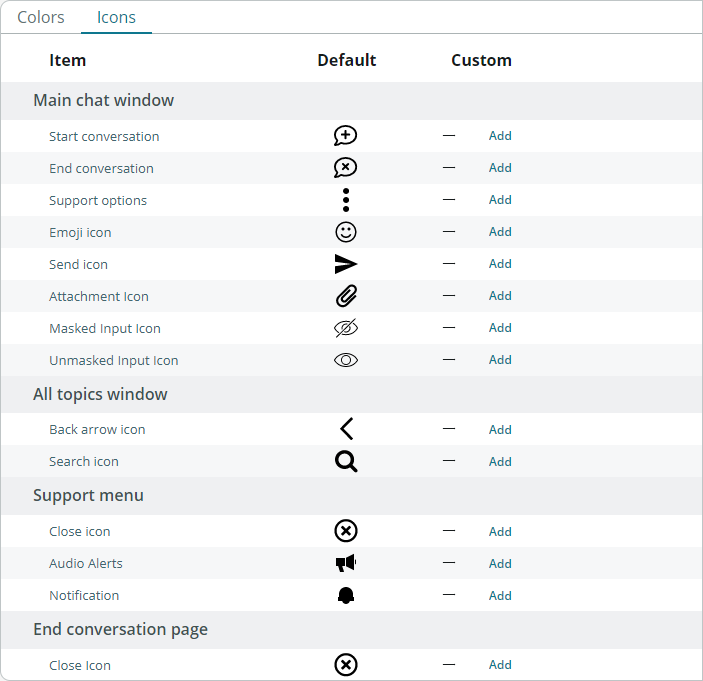
Task: Click the Notification bell icon
Action: point(346,595)
